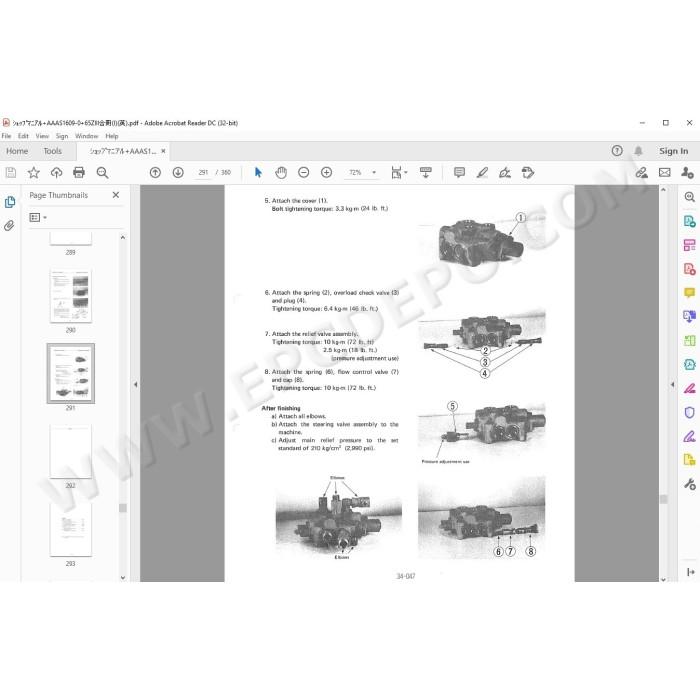Select page 291 thumbnail
Viewport: 700px width, 700px height.
(71, 373)
